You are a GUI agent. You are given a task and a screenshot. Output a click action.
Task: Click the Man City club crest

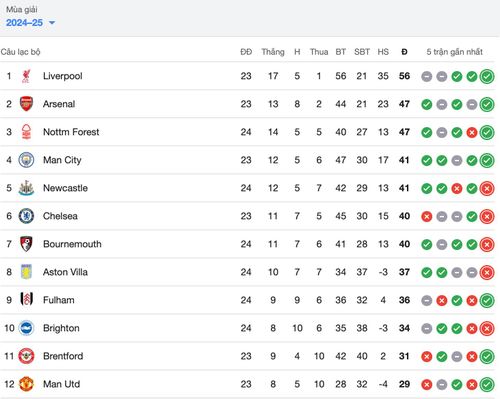26,160
